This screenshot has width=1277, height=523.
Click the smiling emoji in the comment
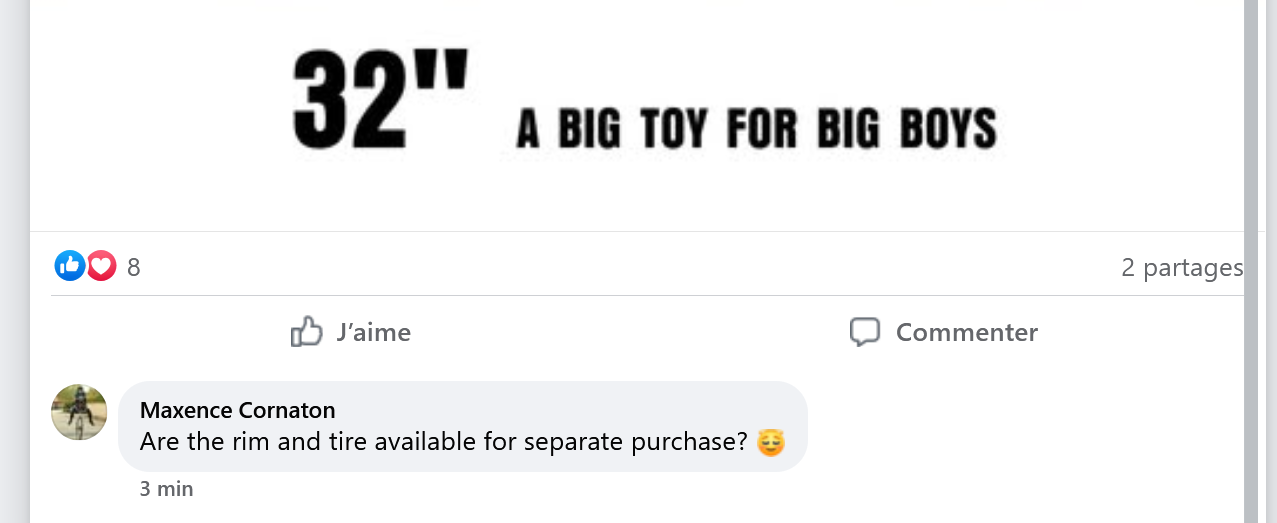point(771,441)
